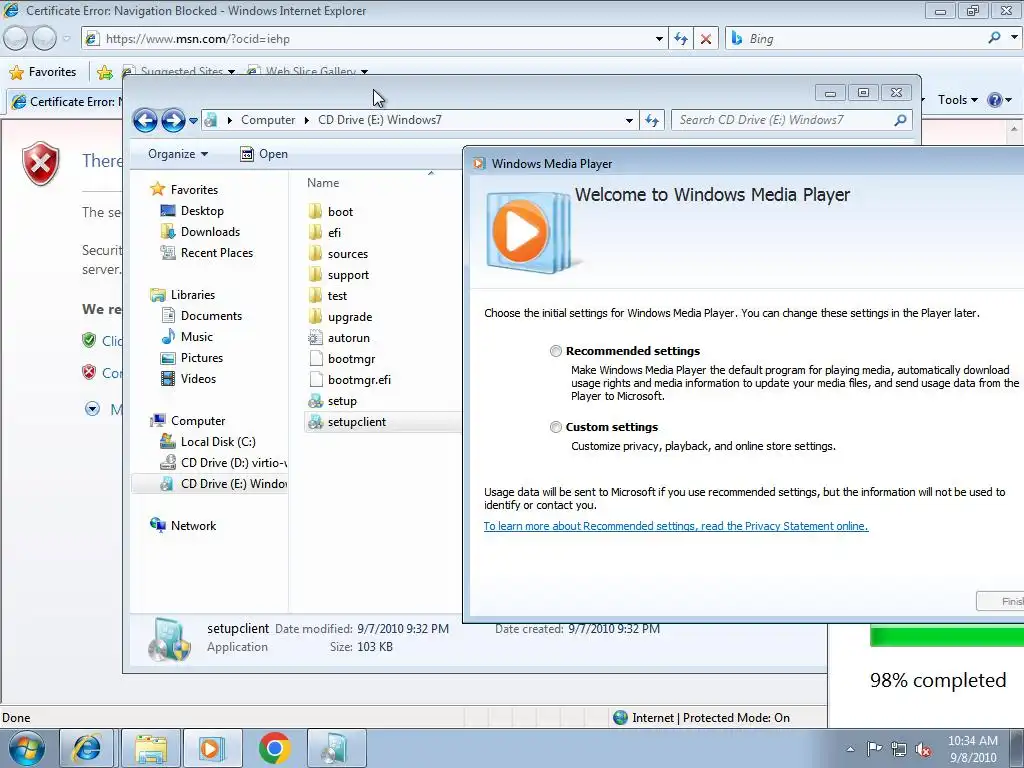Open Local Disk (C:)
This screenshot has width=1024, height=768.
tap(208, 442)
